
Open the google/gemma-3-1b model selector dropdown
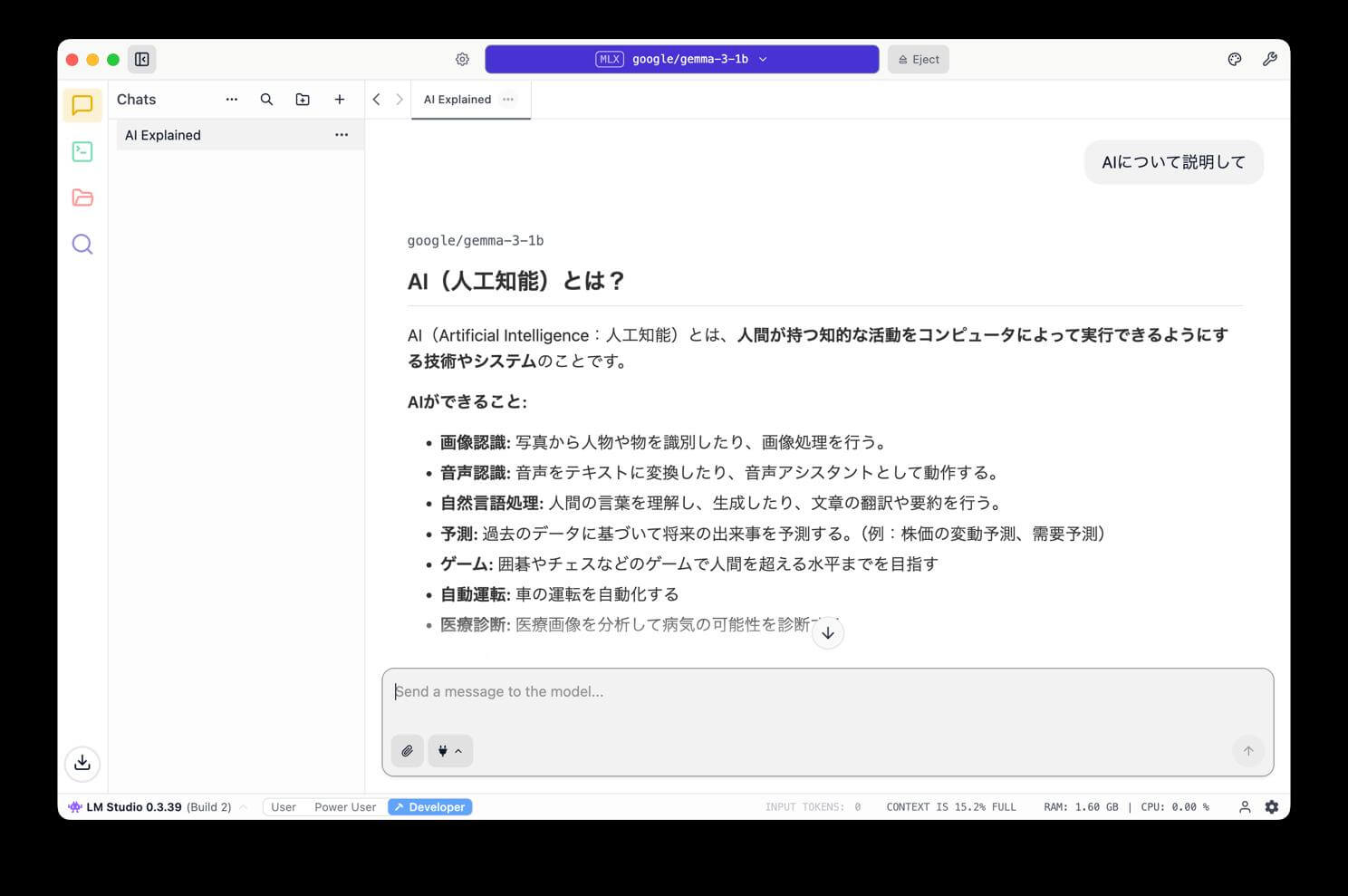point(681,59)
